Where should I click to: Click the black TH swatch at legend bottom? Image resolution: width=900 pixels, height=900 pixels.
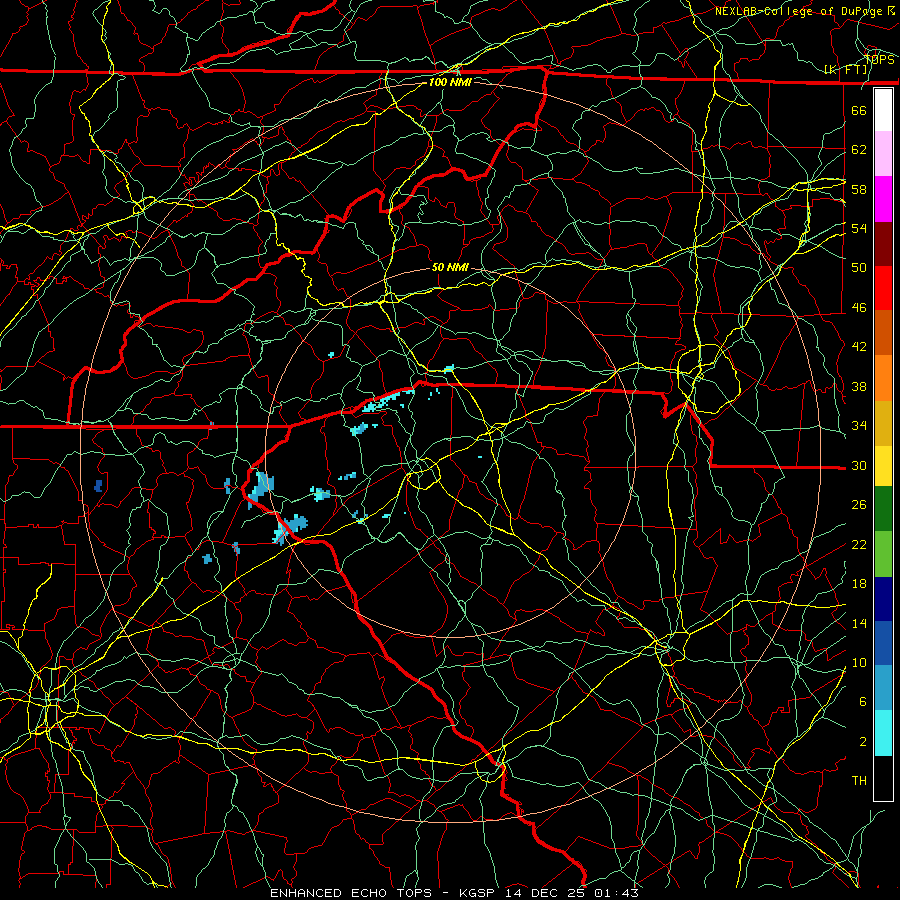tap(883, 778)
